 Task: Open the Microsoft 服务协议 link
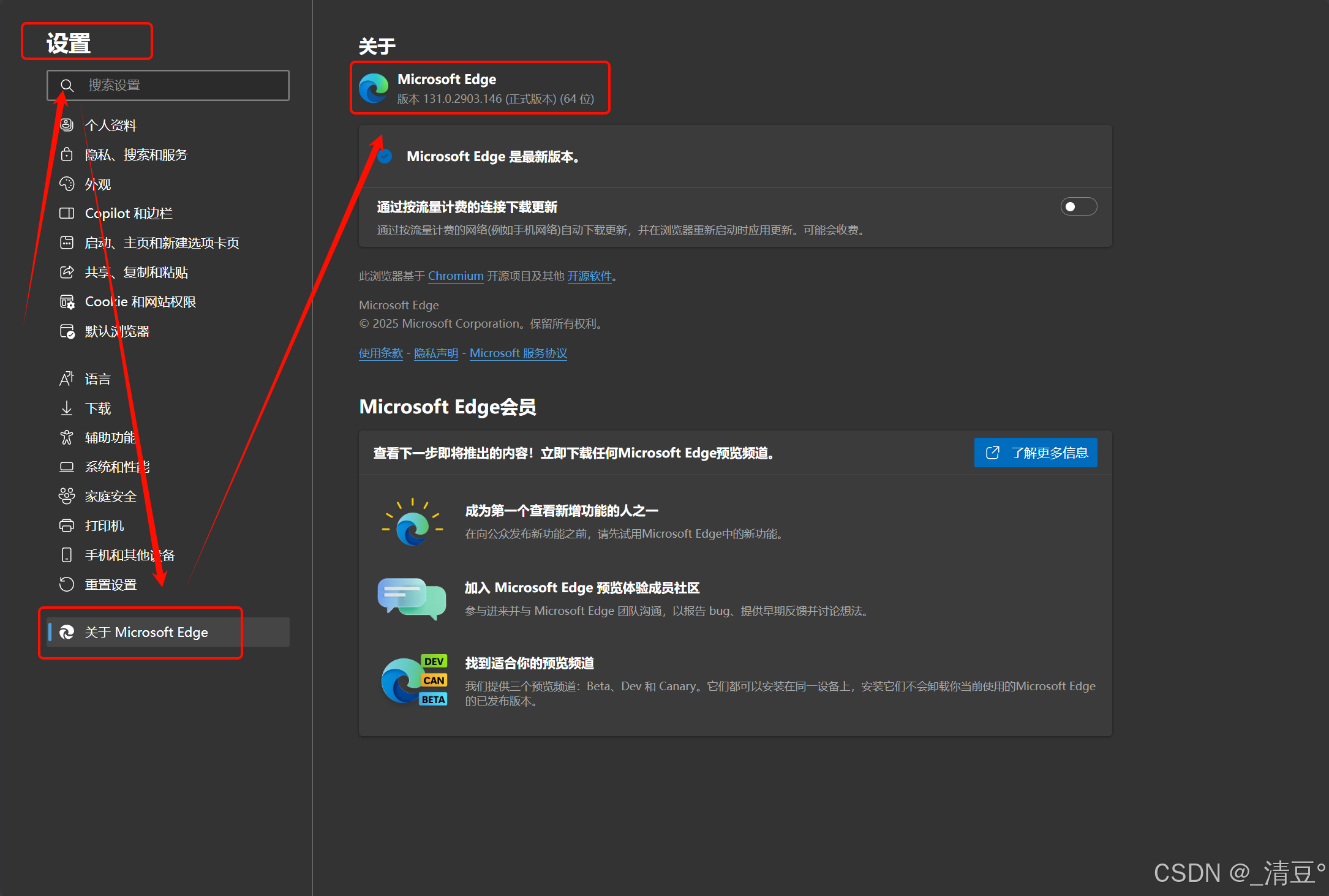(518, 353)
